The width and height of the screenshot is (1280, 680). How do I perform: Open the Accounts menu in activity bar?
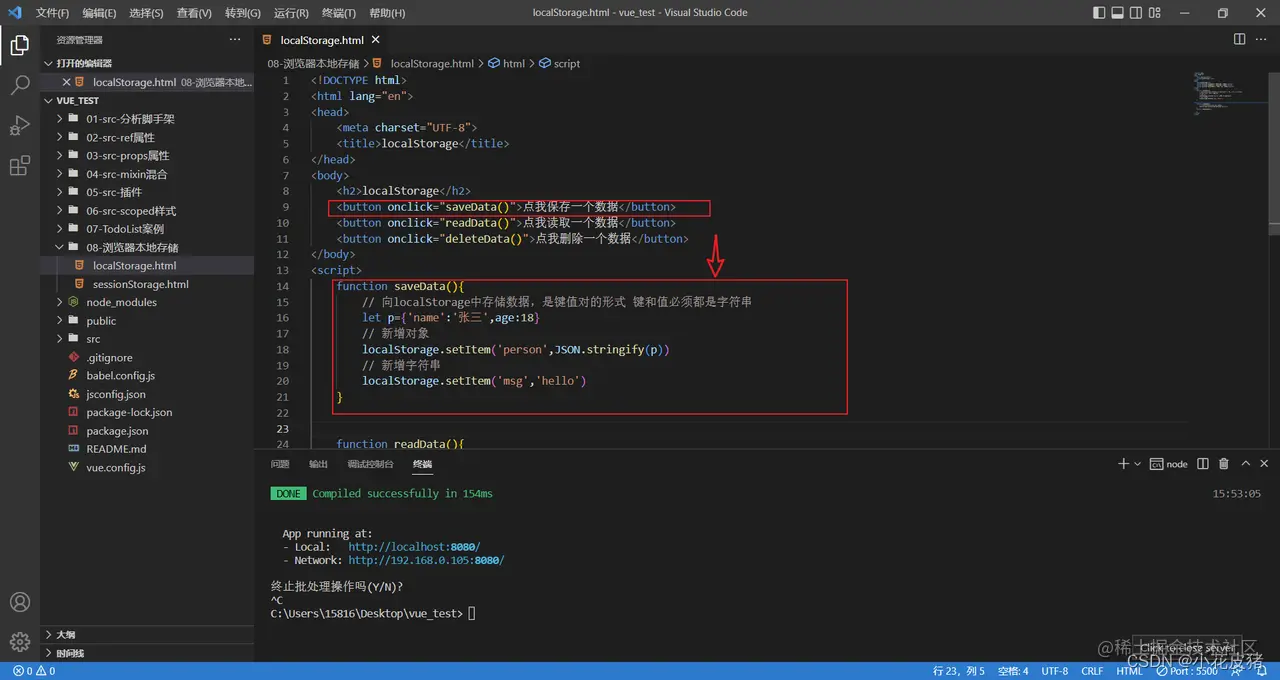tap(19, 602)
